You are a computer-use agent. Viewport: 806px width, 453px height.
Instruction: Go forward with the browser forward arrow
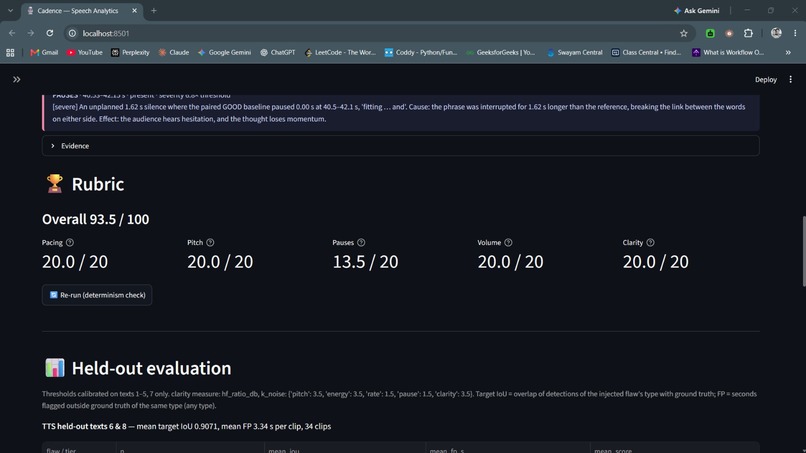coord(31,33)
